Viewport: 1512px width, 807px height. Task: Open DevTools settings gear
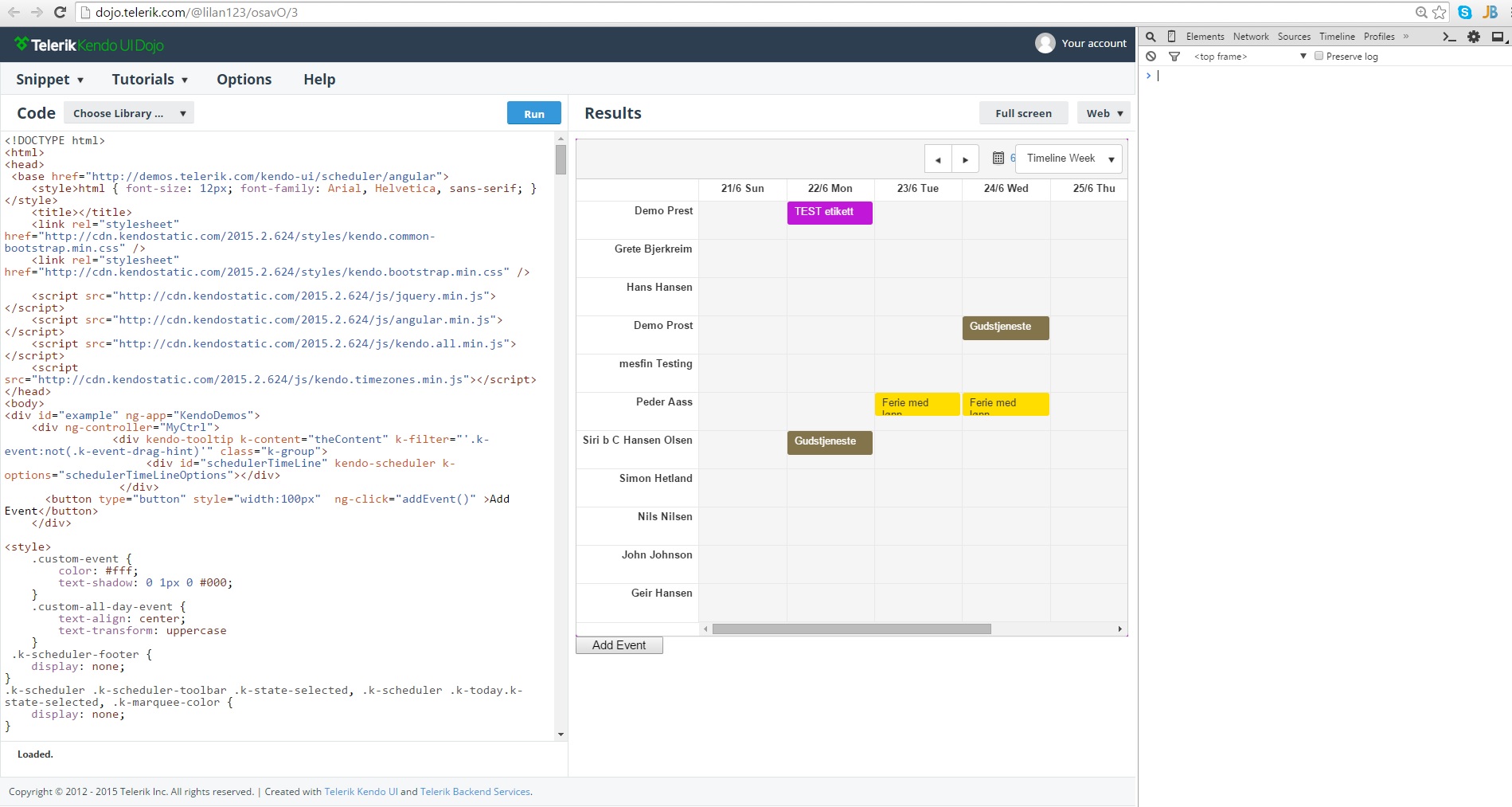pos(1474,37)
